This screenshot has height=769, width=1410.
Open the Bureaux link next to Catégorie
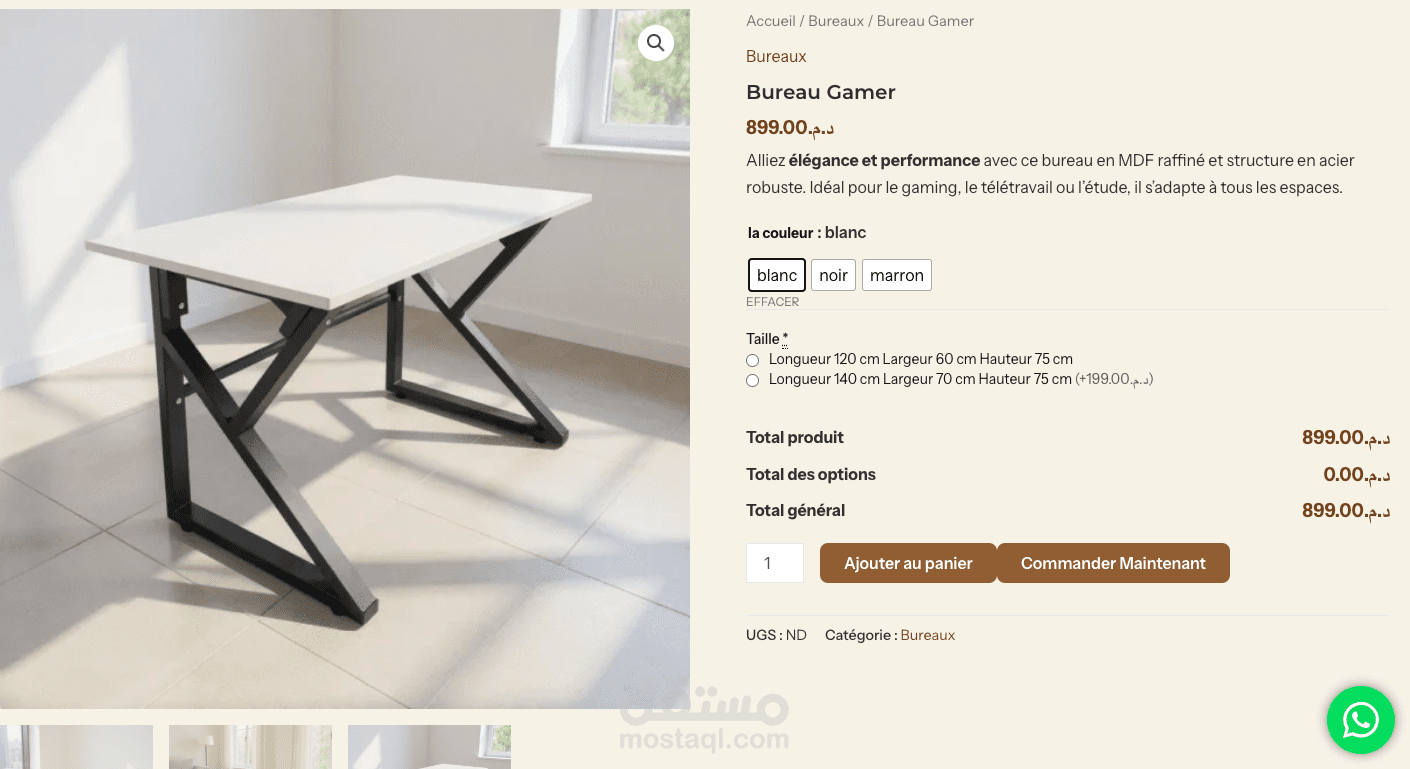(x=928, y=635)
